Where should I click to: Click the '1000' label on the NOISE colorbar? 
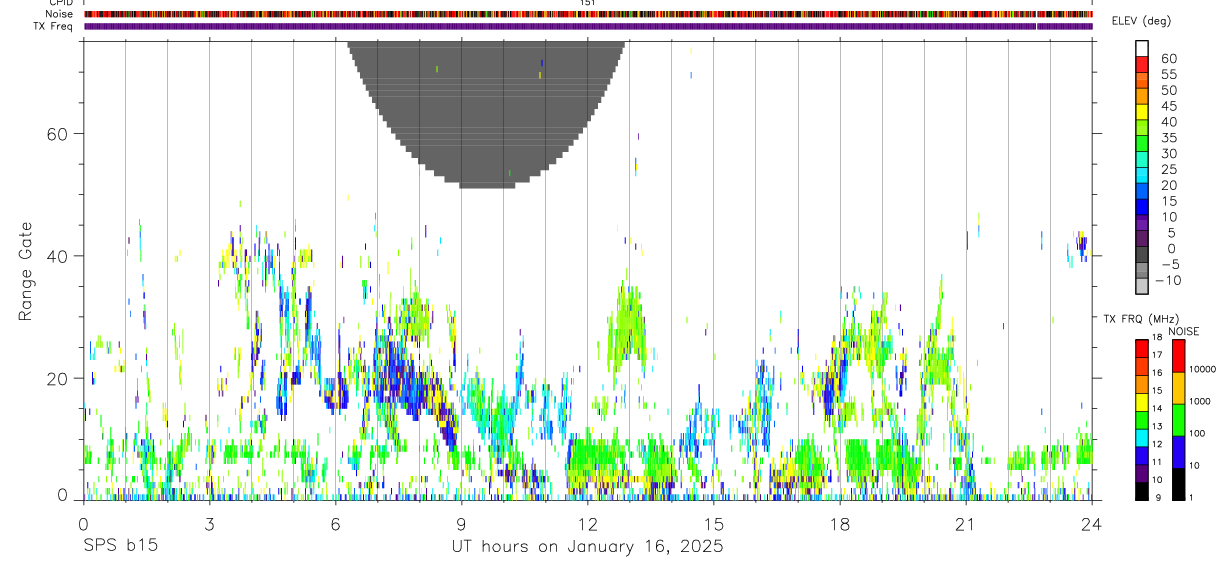coord(1200,401)
